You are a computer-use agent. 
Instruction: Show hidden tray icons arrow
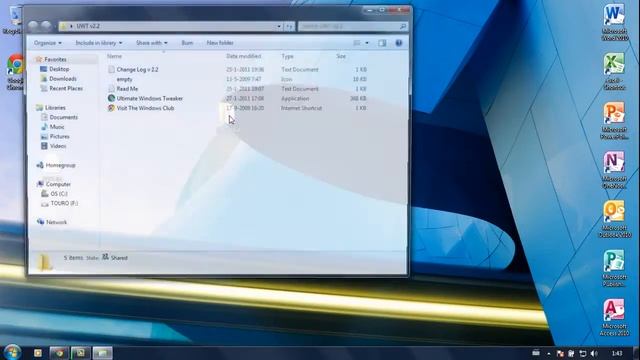(x=549, y=353)
